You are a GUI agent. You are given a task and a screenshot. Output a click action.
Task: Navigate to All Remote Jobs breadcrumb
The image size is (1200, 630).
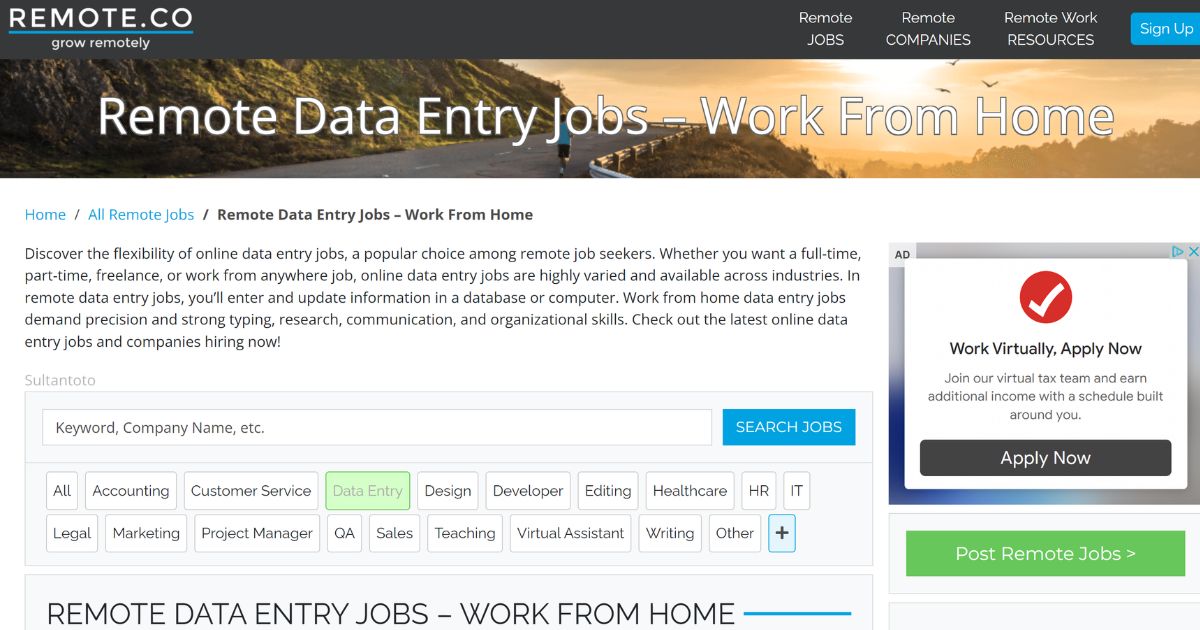tap(140, 214)
